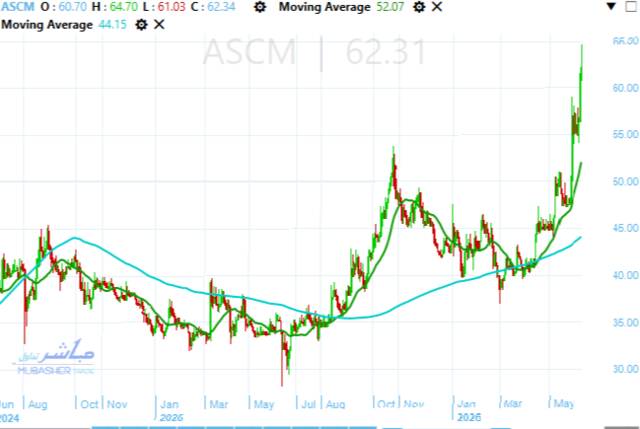Image resolution: width=640 pixels, height=429 pixels.
Task: Remove the Moving Average 52.07 indicator
Action: 437,7
